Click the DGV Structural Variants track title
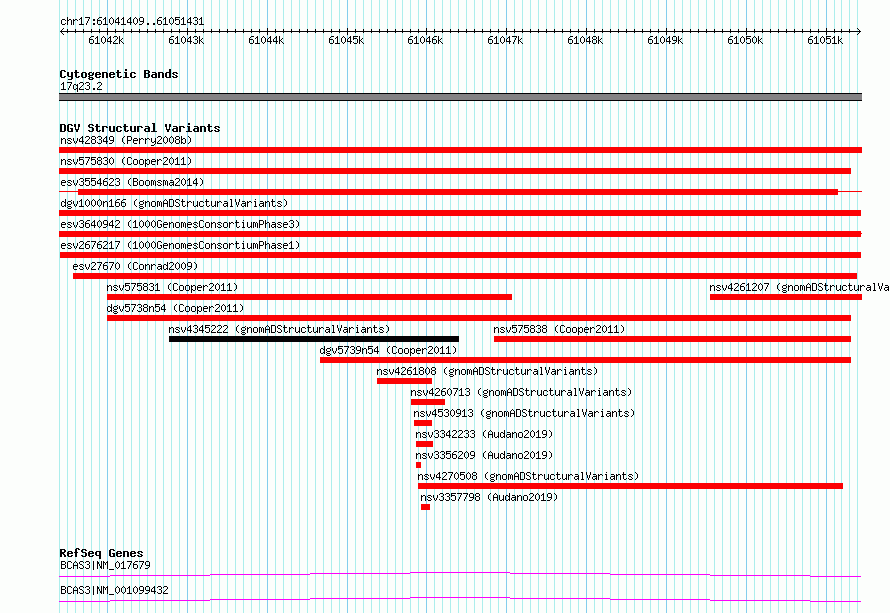This screenshot has width=890, height=613. pyautogui.click(x=140, y=128)
